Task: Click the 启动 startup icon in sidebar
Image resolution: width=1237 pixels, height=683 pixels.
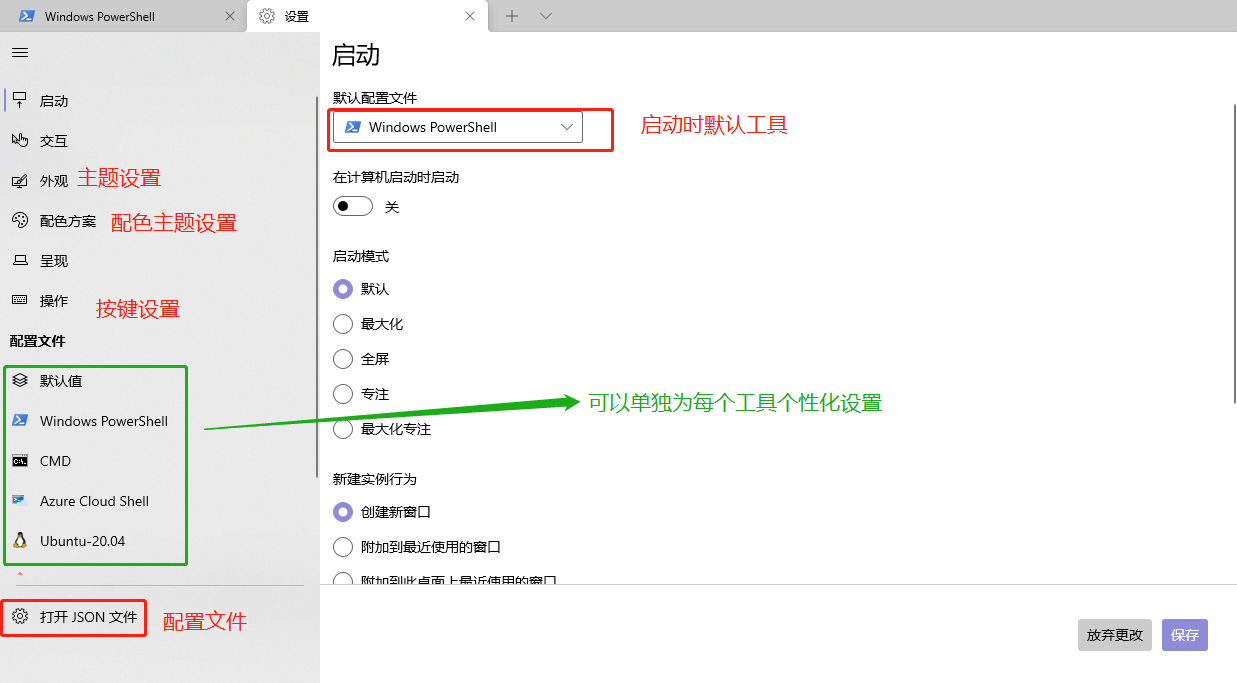Action: (x=20, y=101)
